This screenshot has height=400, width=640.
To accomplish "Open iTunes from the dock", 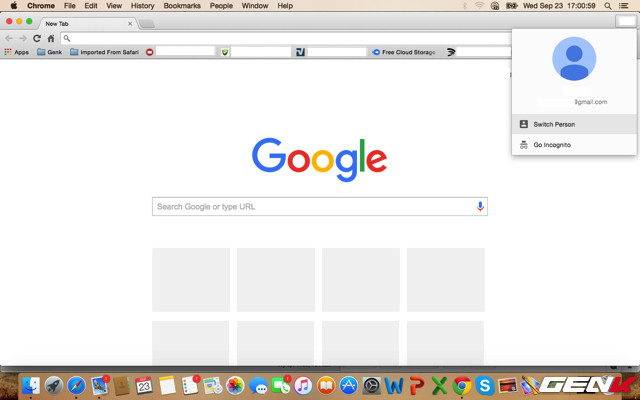I will pos(303,385).
